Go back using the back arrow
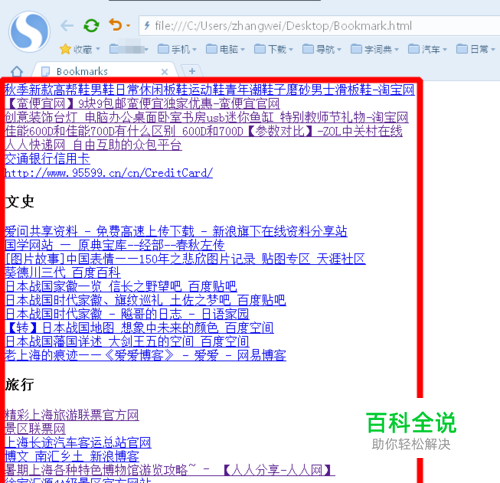Screen dimensions: 500x483 [x=67, y=25]
